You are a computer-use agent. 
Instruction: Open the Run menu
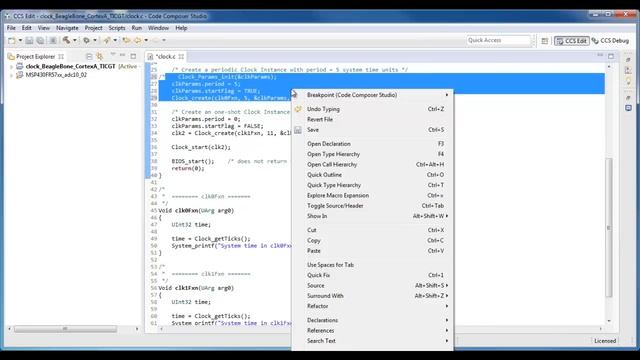137,28
